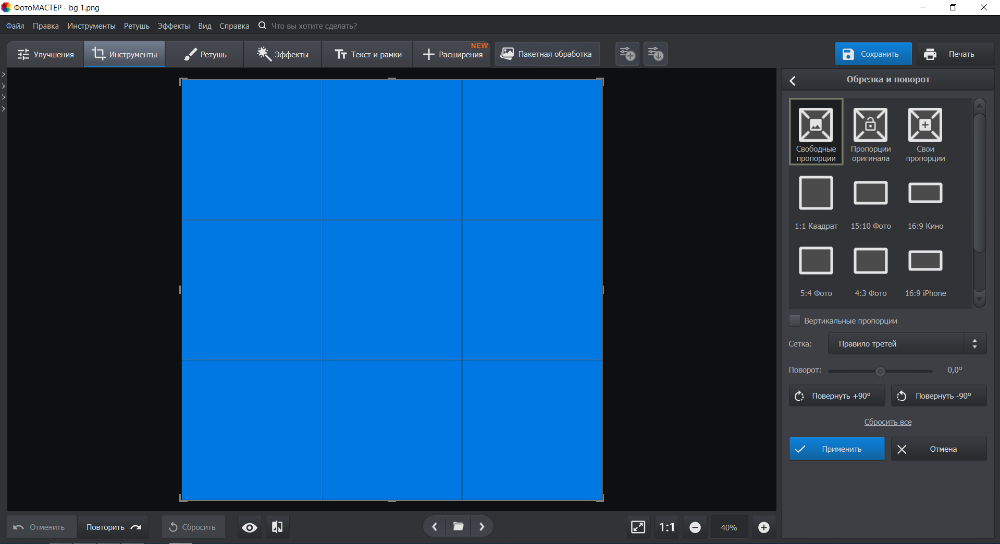Select the Свободные пропорции crop mode

pos(816,125)
